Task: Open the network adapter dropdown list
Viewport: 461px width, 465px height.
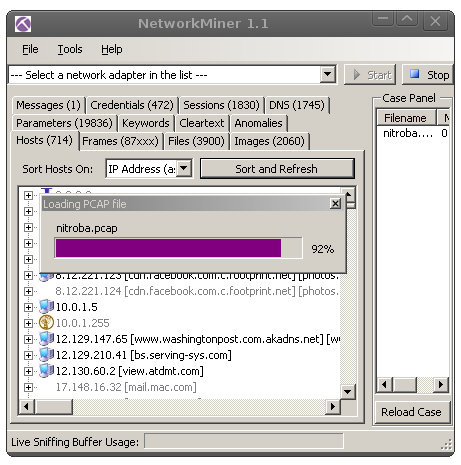Action: pyautogui.click(x=328, y=75)
